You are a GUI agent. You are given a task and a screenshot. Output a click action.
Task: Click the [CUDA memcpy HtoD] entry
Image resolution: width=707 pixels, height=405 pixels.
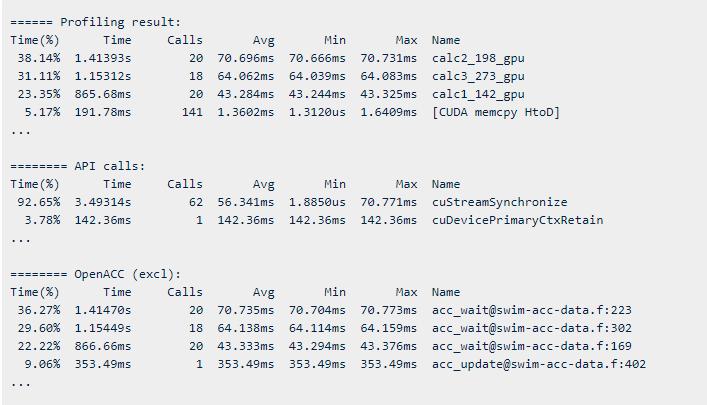pyautogui.click(x=496, y=112)
